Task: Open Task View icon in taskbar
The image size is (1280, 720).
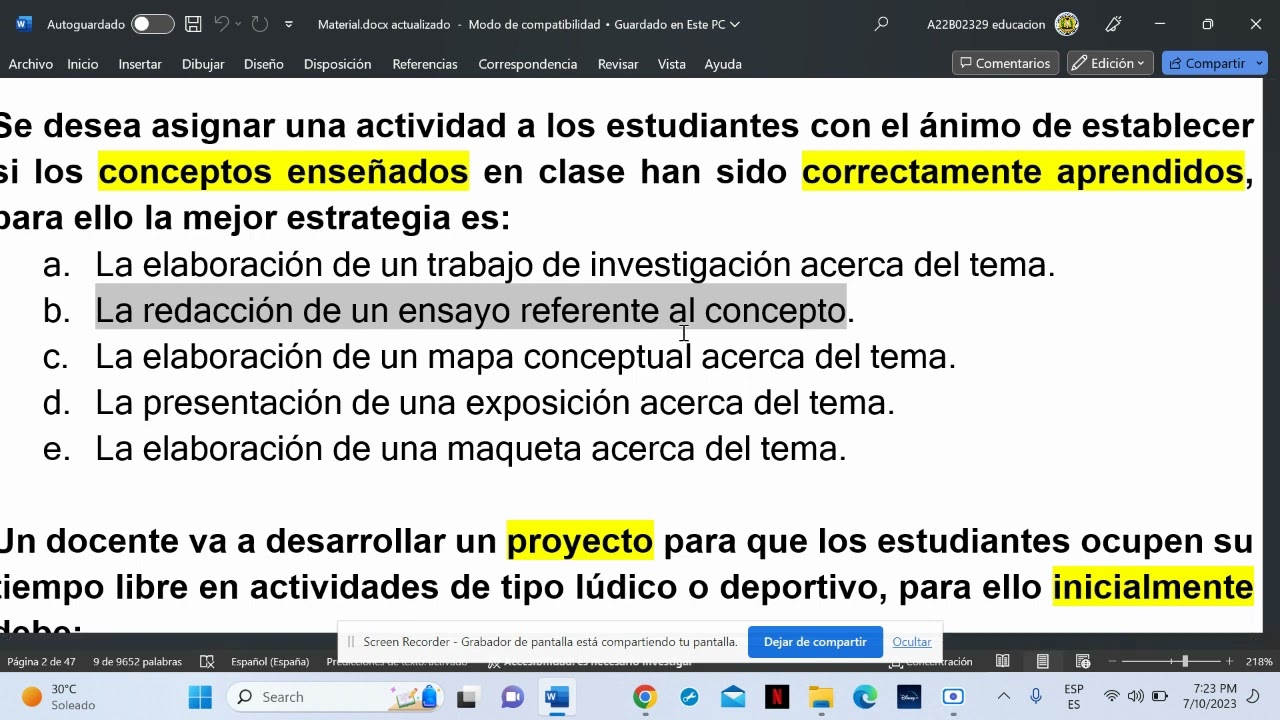Action: 467,697
